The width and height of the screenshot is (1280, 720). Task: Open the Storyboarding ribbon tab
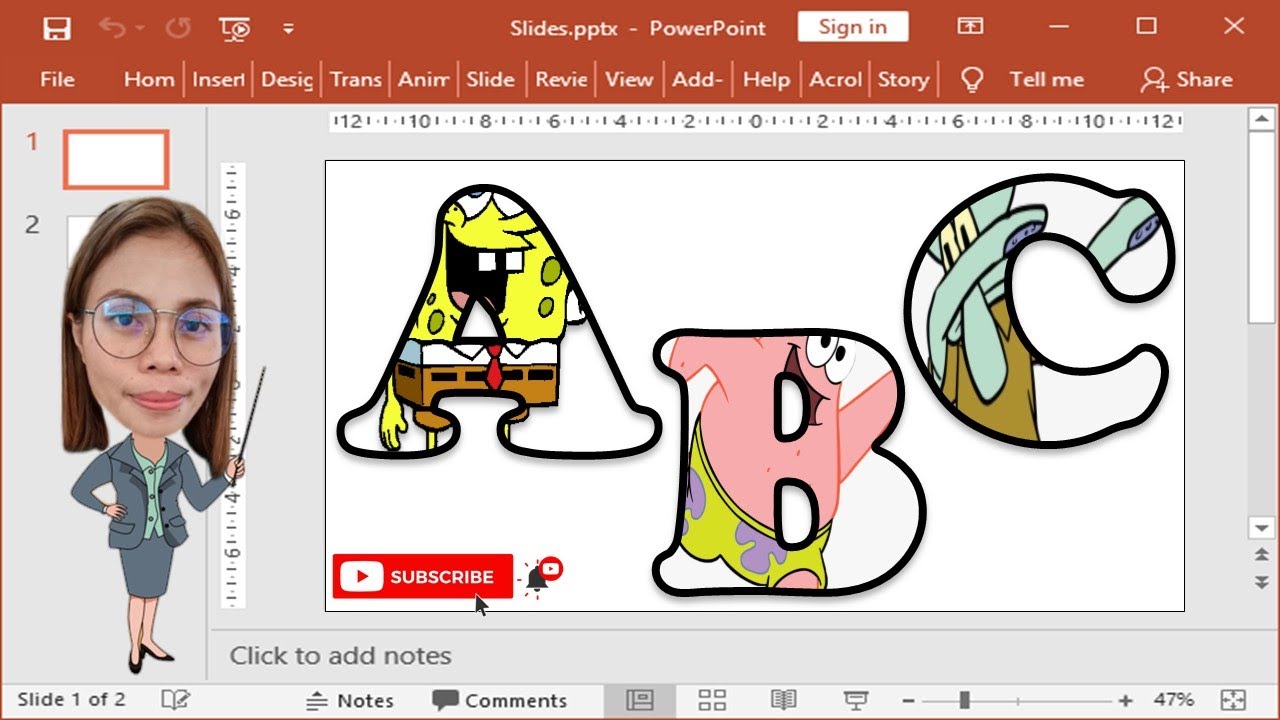(903, 80)
